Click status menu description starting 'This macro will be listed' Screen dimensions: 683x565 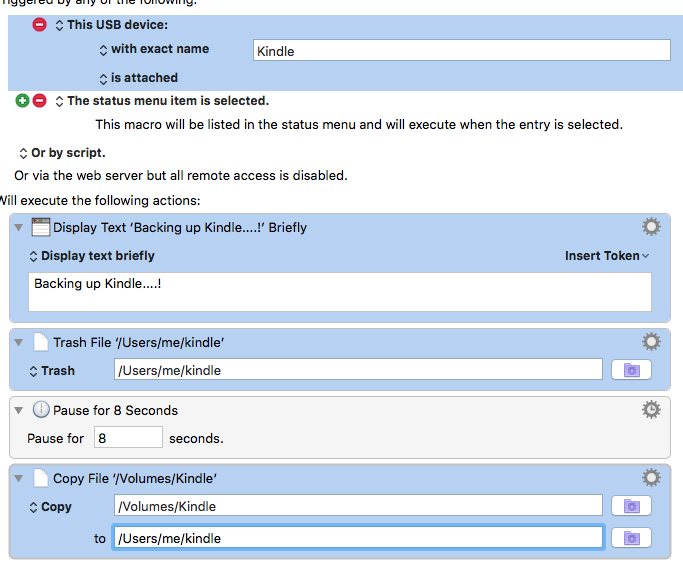[359, 125]
